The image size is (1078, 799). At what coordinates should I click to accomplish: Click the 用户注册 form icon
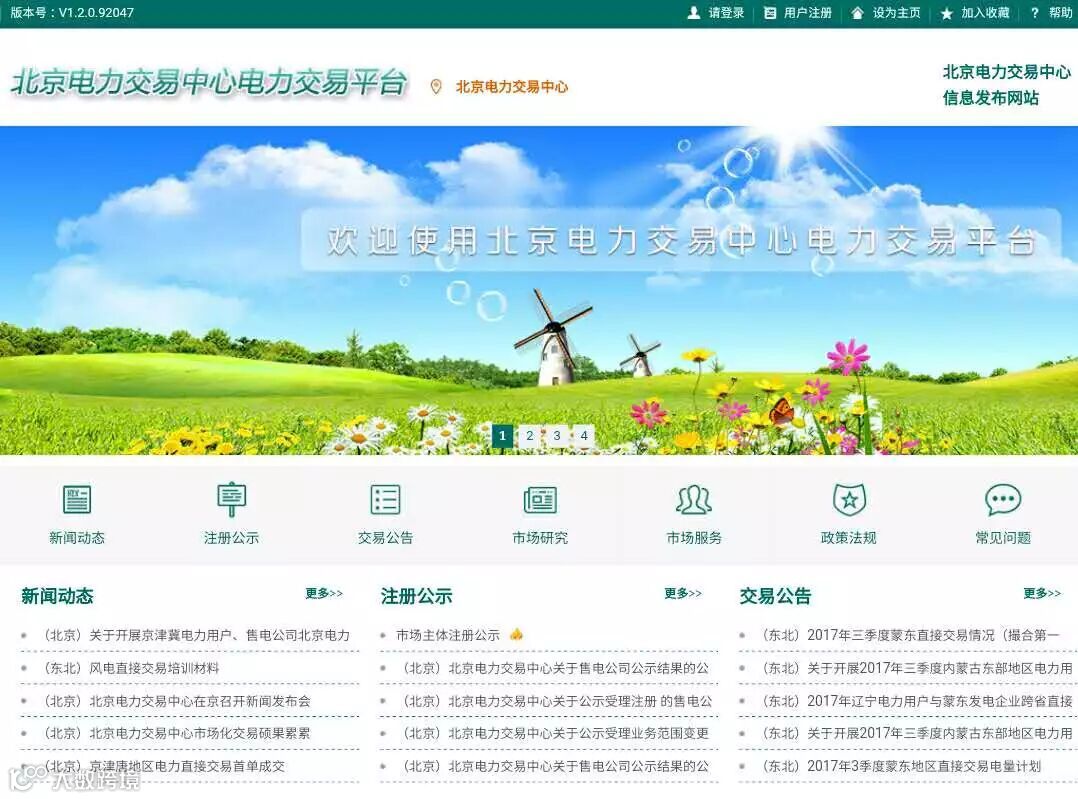click(771, 12)
